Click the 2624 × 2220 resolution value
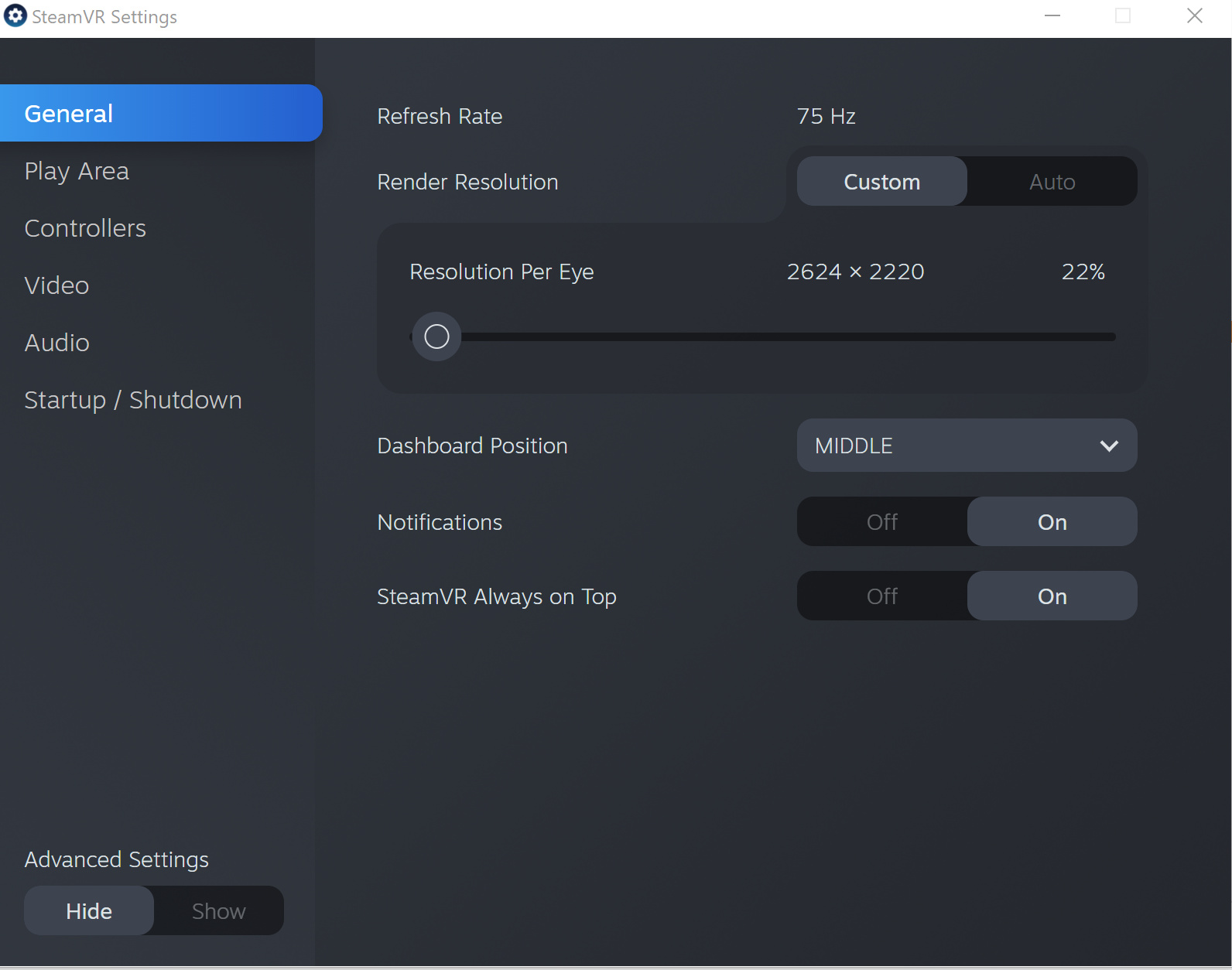 point(855,272)
